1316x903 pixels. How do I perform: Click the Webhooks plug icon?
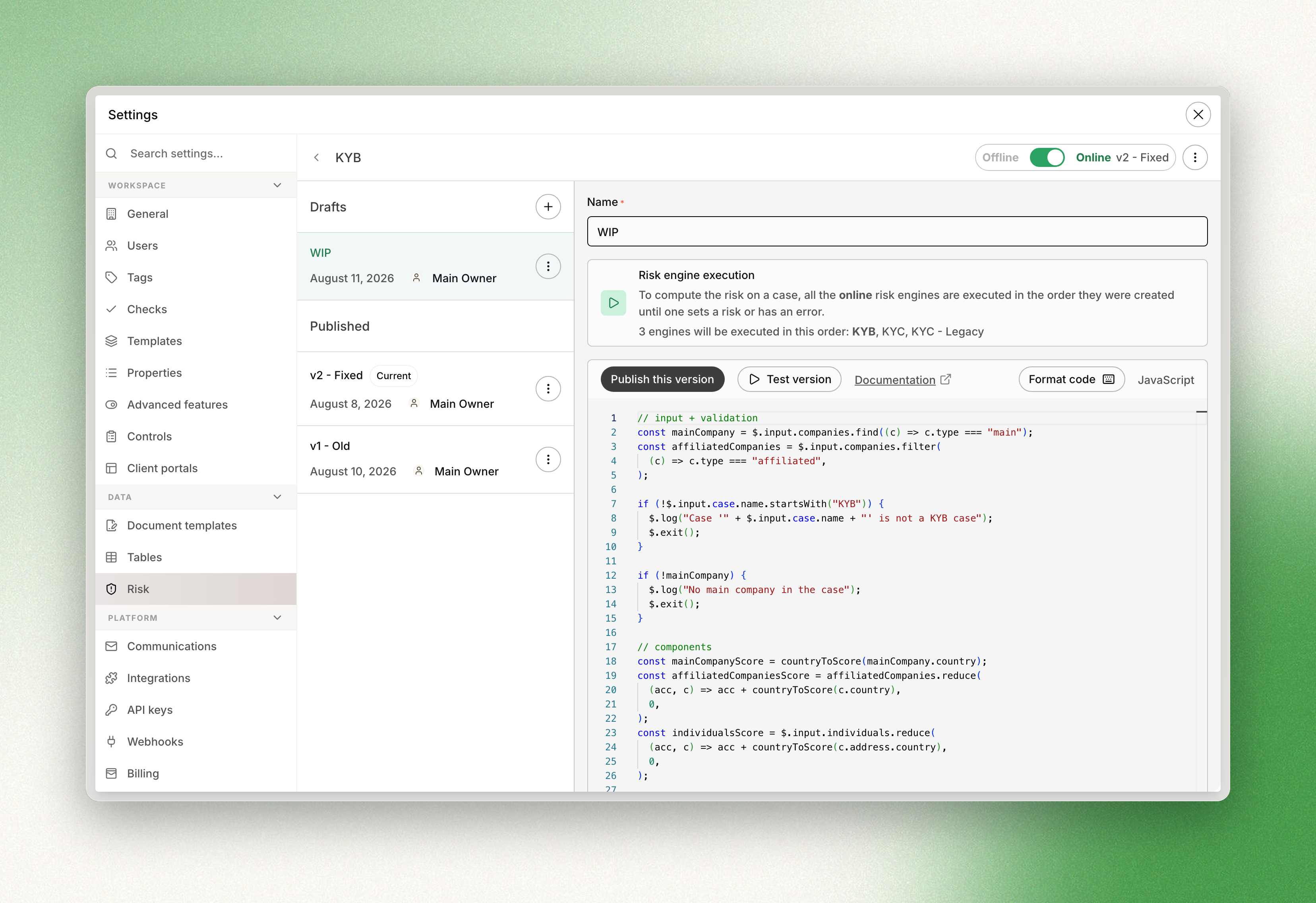(x=112, y=741)
